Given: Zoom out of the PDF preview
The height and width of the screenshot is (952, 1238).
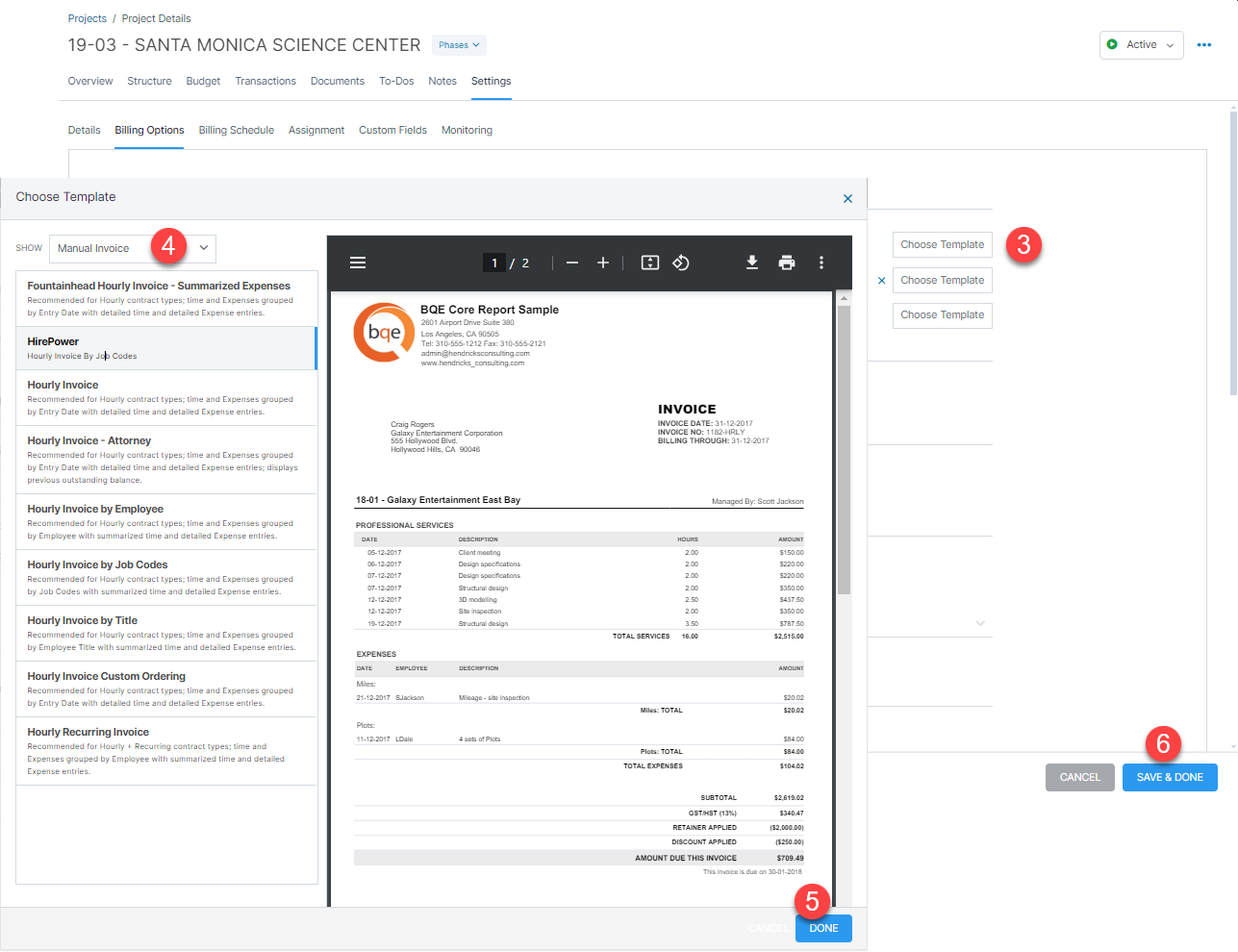Looking at the screenshot, I should [571, 262].
